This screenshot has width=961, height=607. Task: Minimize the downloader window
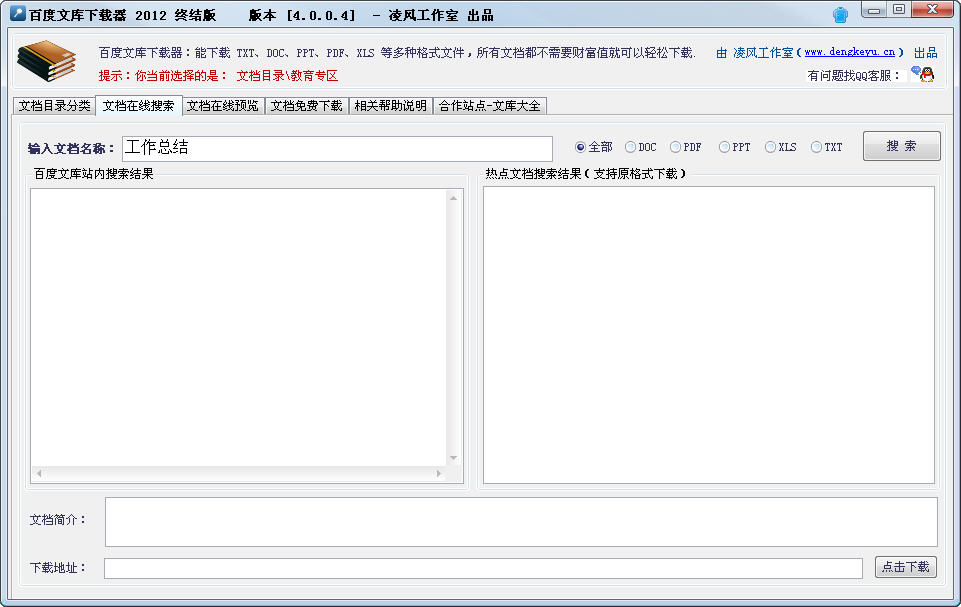click(x=874, y=10)
